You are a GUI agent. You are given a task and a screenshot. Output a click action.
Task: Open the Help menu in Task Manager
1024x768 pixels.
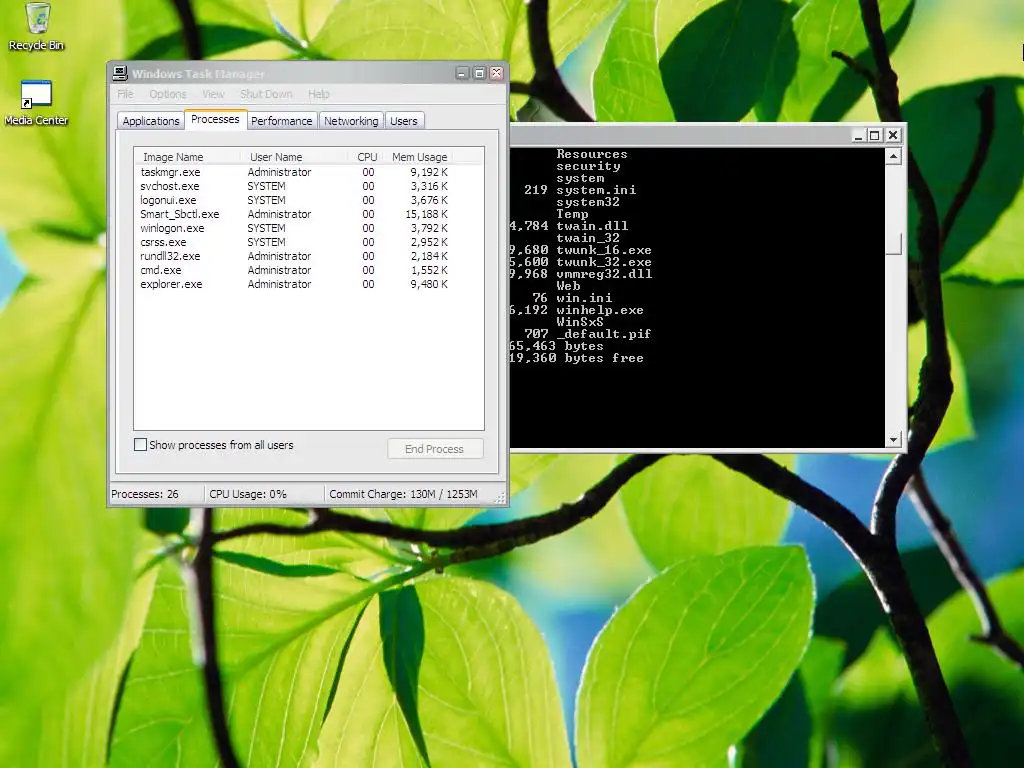(319, 94)
